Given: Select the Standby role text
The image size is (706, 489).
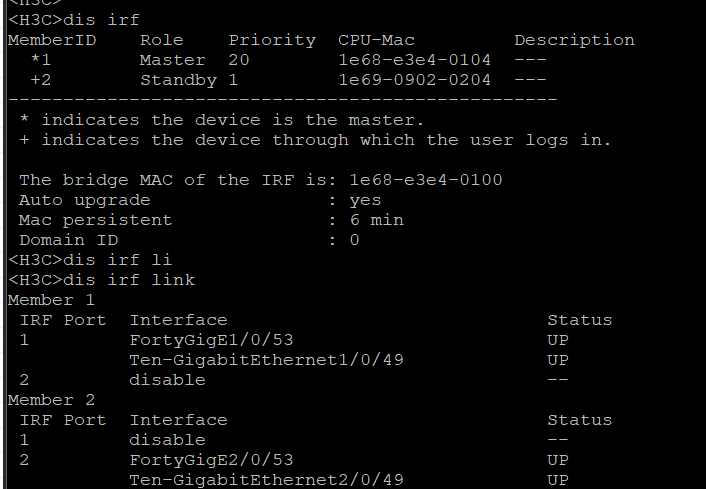Looking at the screenshot, I should click(178, 80).
